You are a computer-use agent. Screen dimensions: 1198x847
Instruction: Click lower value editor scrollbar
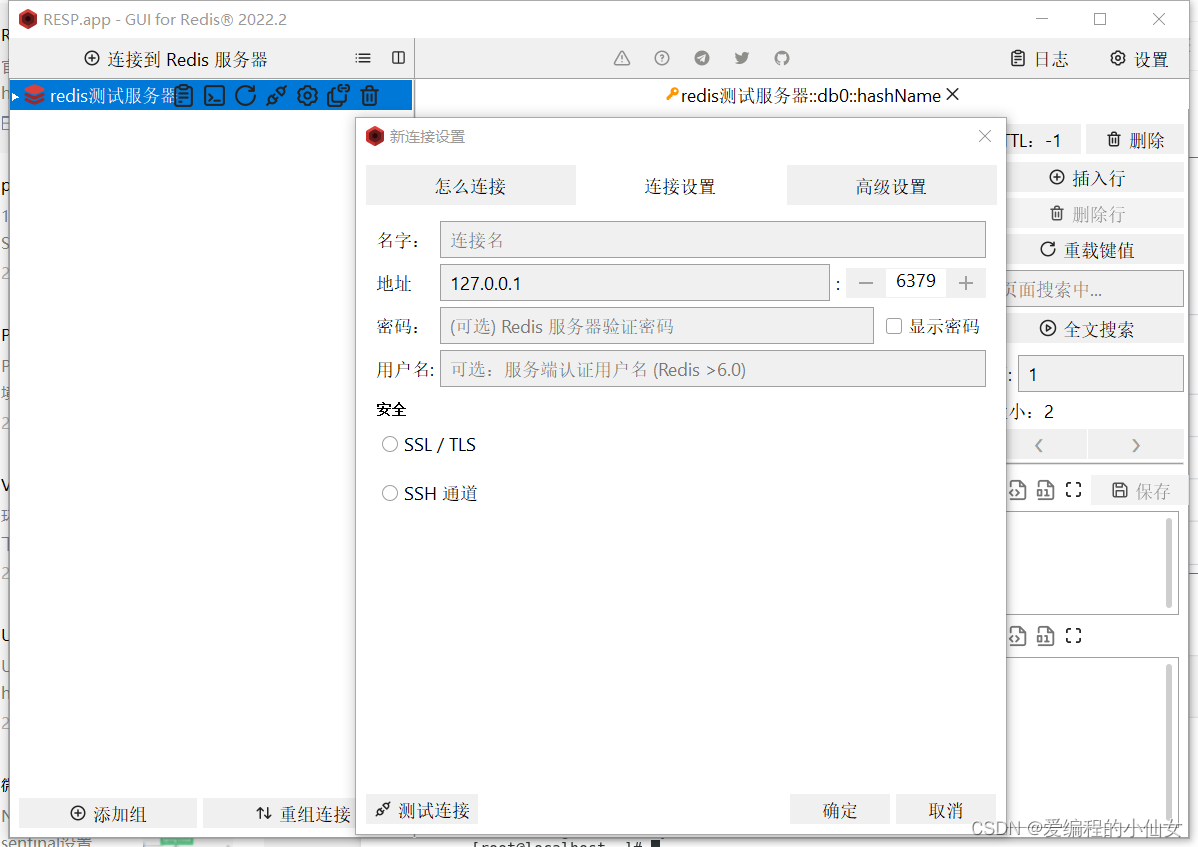click(1169, 741)
